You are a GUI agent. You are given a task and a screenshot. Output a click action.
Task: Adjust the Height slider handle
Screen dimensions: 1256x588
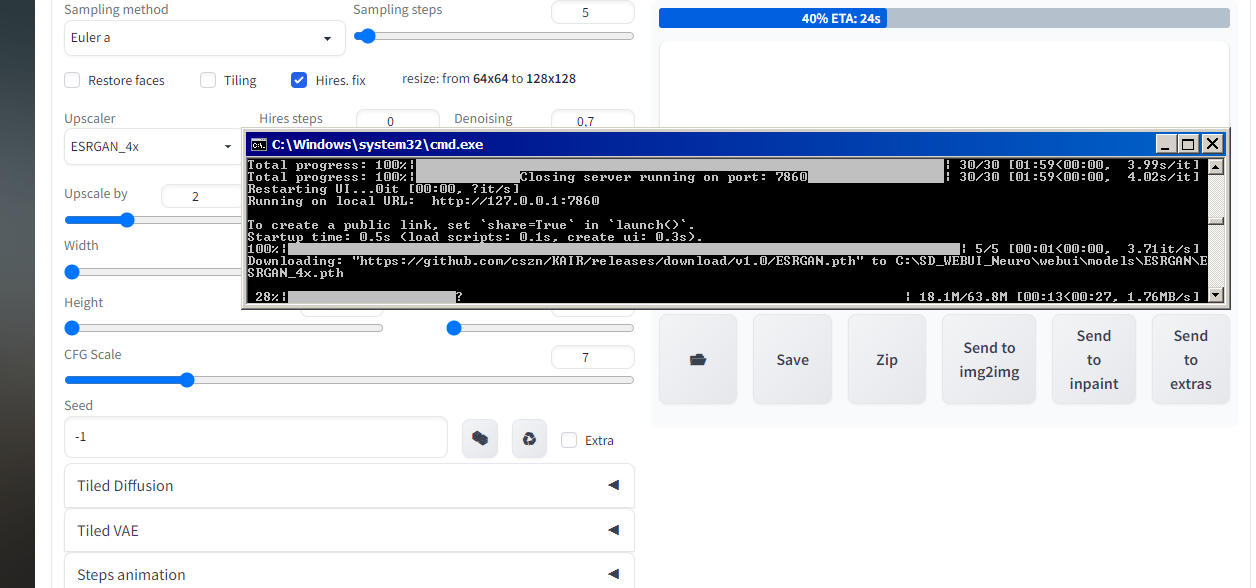[72, 328]
